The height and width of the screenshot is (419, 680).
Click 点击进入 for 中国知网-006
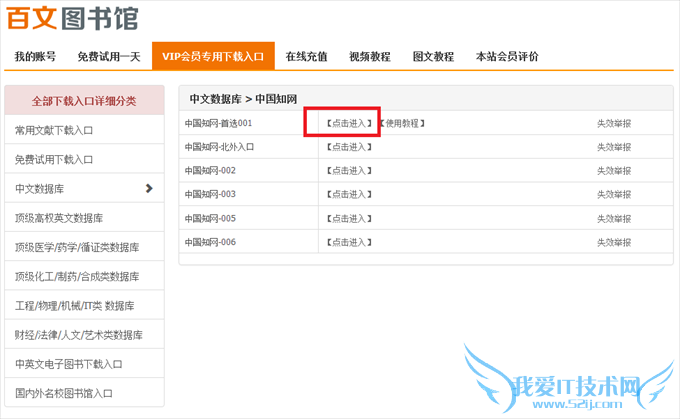click(x=349, y=242)
